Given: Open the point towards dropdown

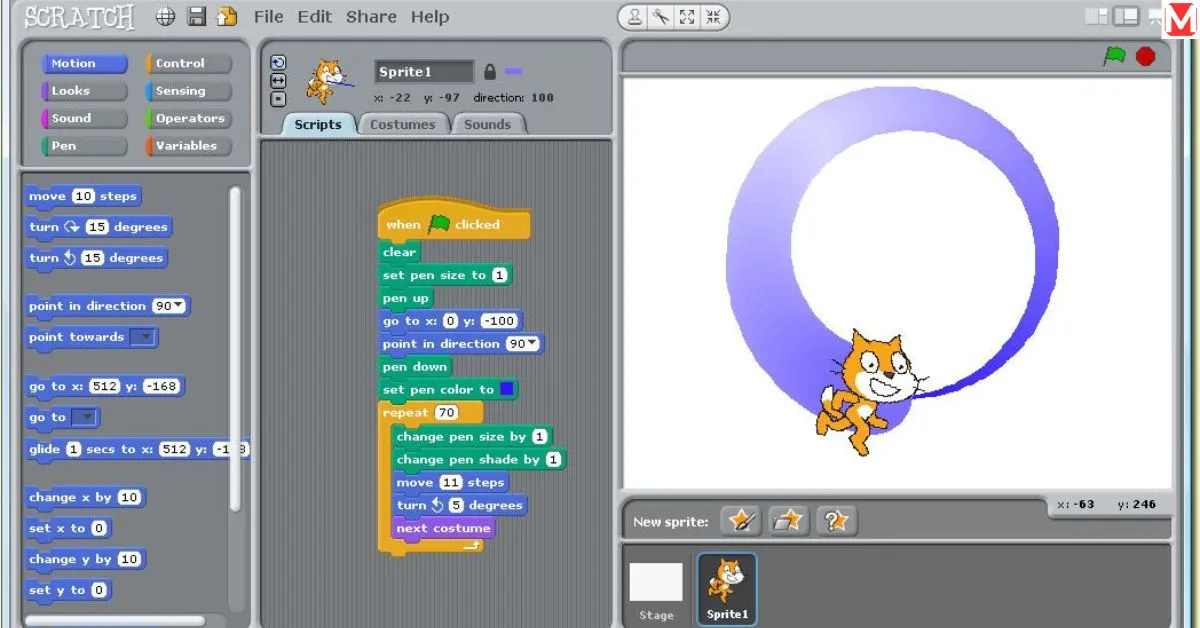Looking at the screenshot, I should [144, 337].
